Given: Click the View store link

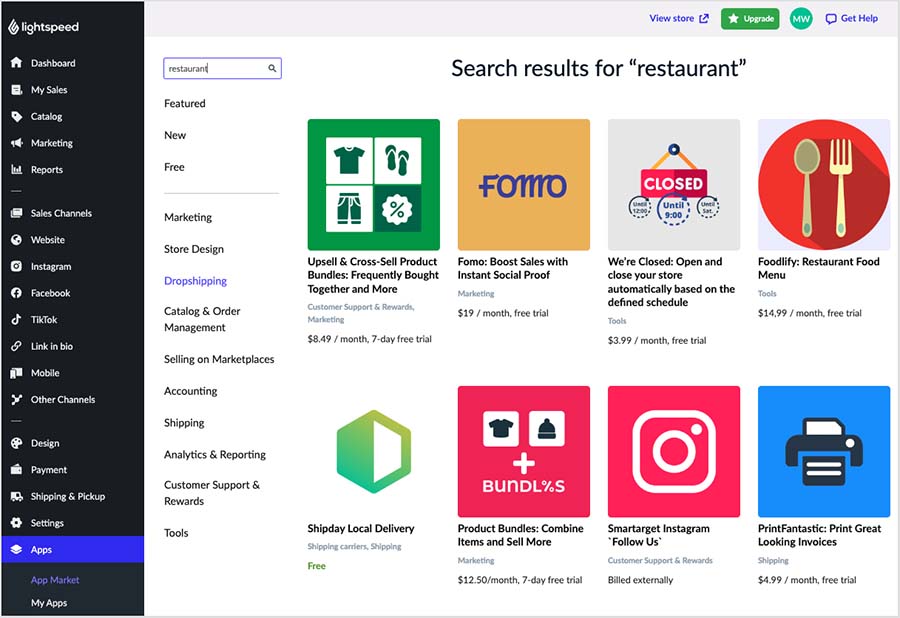Looking at the screenshot, I should click(x=671, y=18).
